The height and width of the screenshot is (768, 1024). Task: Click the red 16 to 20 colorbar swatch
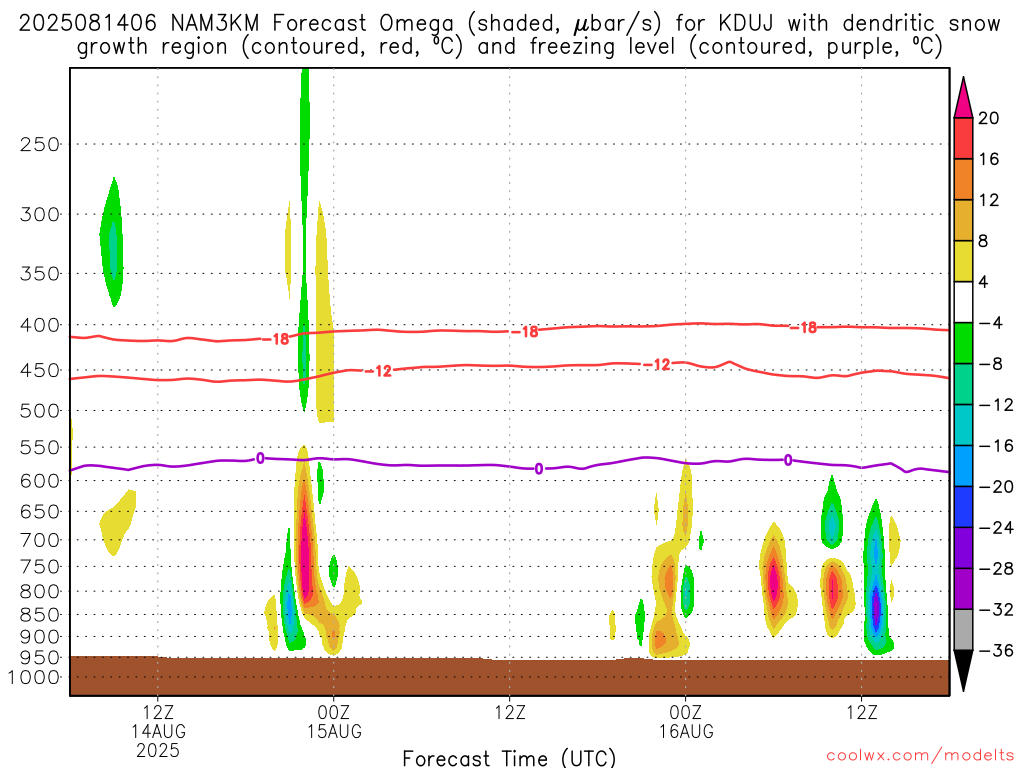[963, 138]
